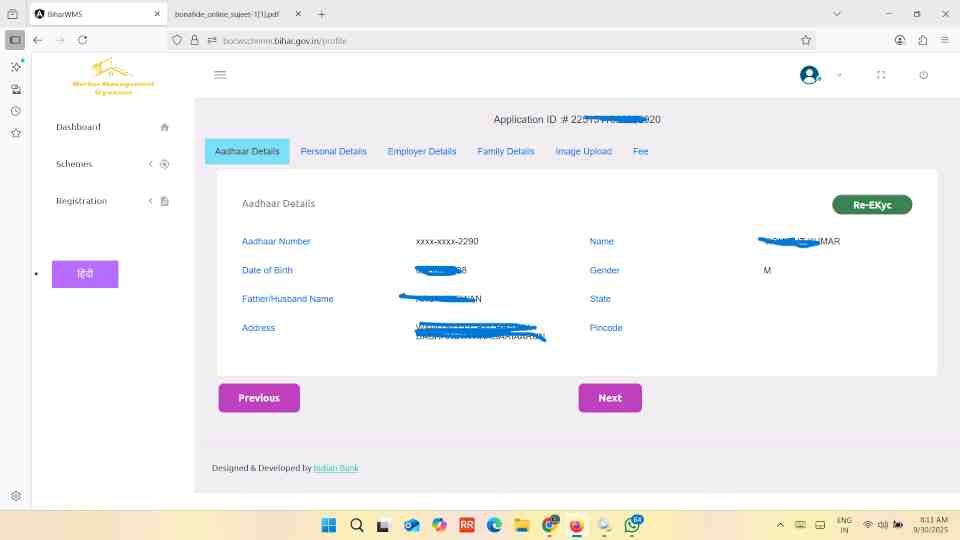The height and width of the screenshot is (540, 960).
Task: Bookmark this page with star icon
Action: click(806, 40)
